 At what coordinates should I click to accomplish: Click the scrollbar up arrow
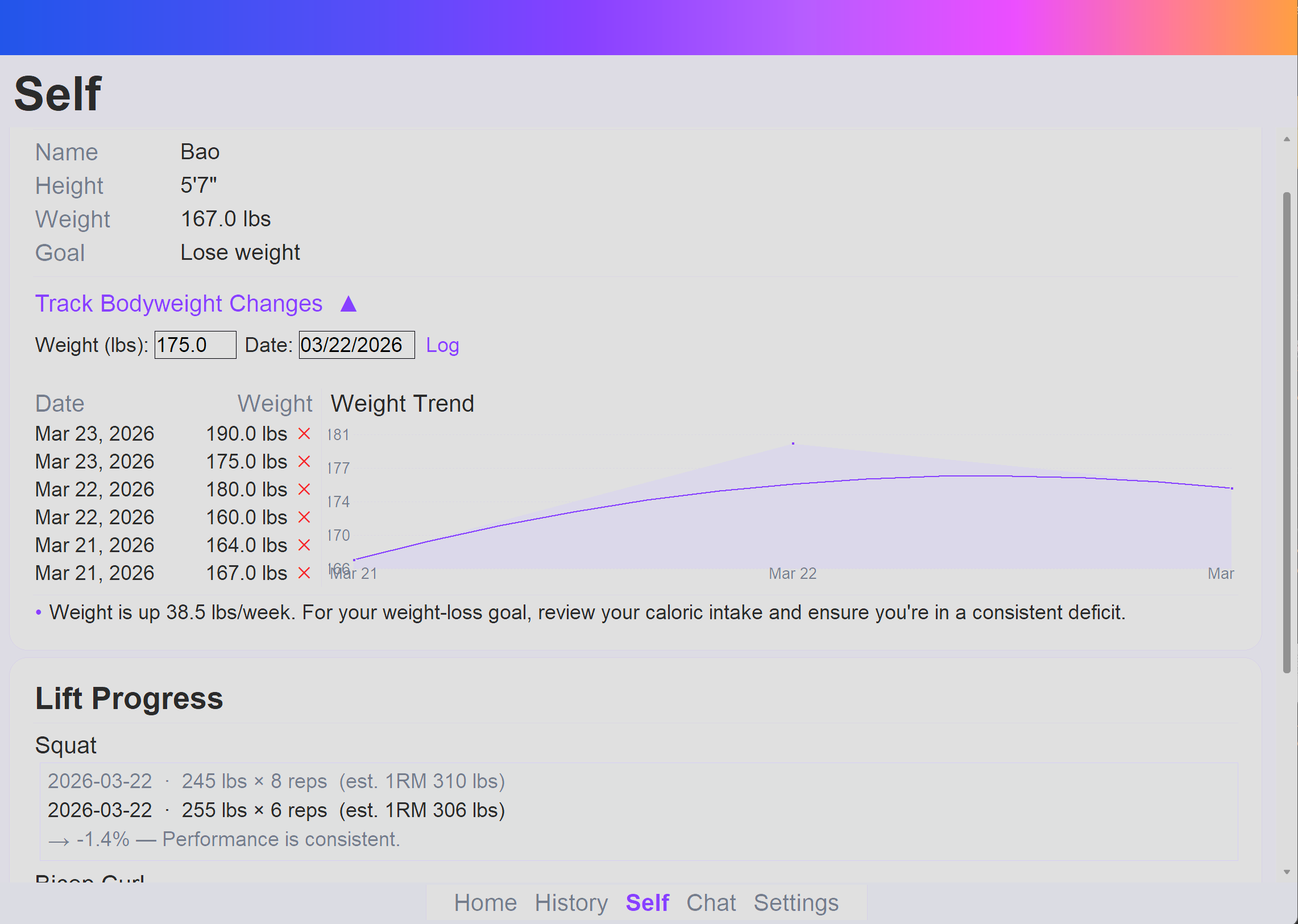[x=1287, y=139]
